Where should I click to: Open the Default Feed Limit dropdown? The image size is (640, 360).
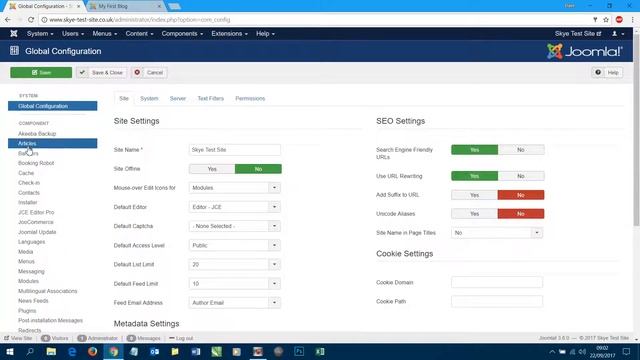(235, 284)
